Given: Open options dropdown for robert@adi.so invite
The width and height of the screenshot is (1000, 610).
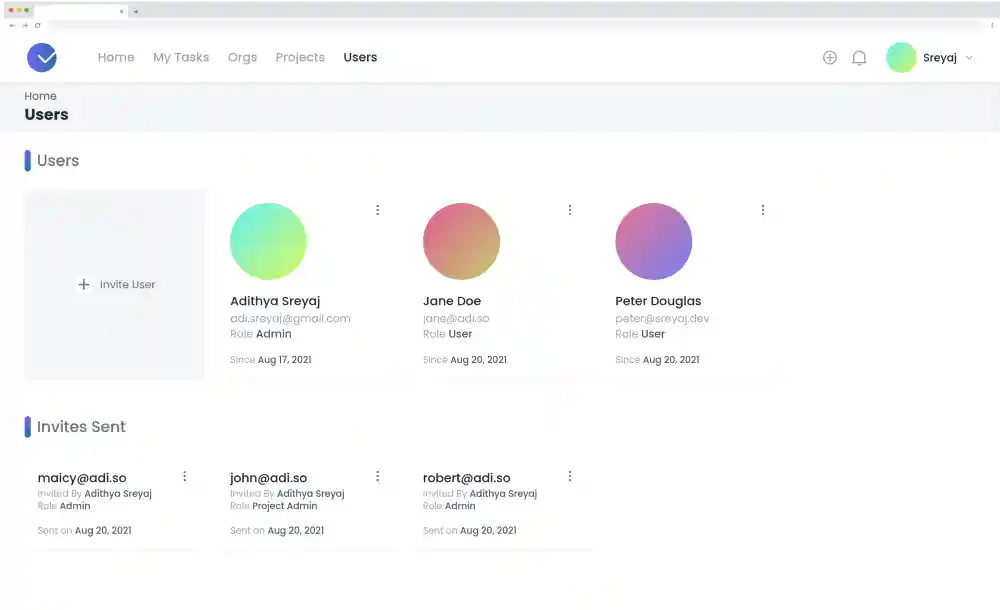Looking at the screenshot, I should pos(570,477).
